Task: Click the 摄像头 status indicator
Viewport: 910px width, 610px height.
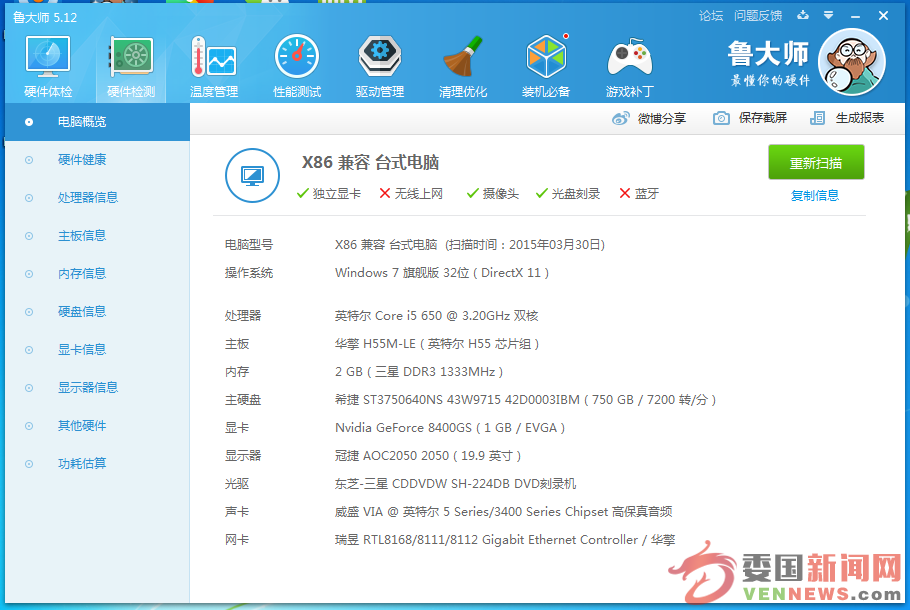Action: tap(493, 194)
